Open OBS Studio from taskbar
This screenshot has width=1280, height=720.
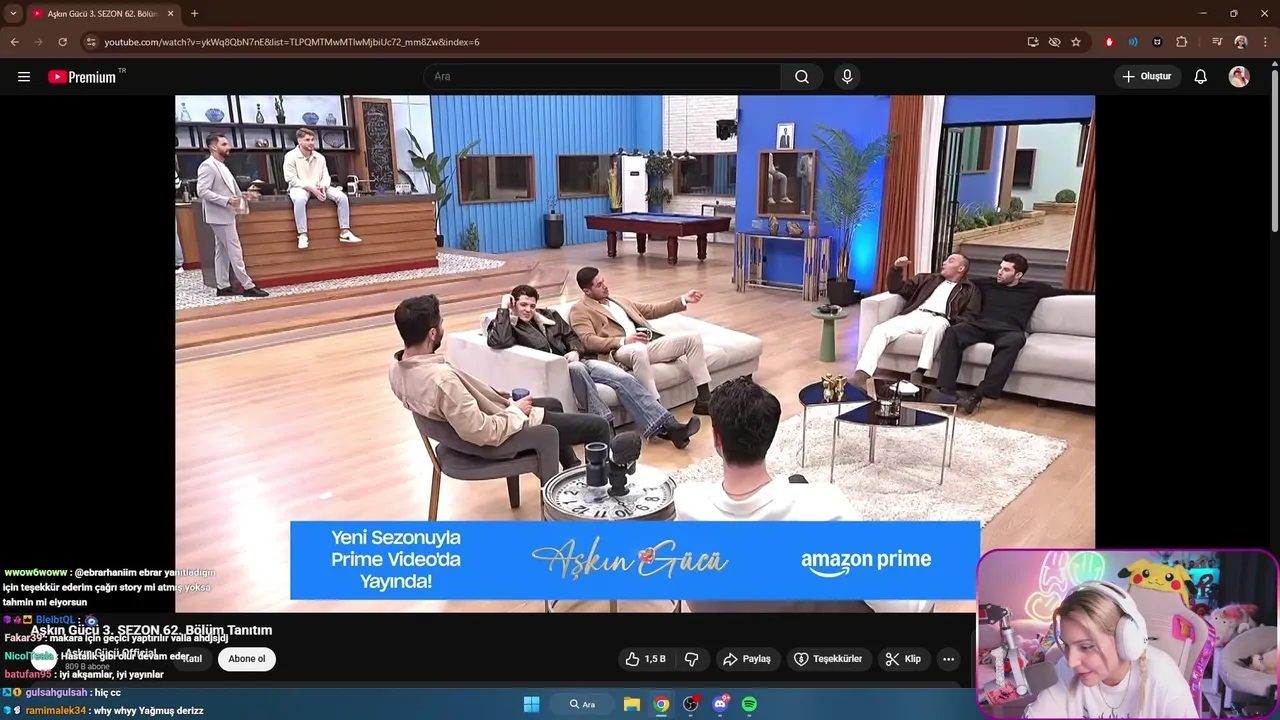690,704
